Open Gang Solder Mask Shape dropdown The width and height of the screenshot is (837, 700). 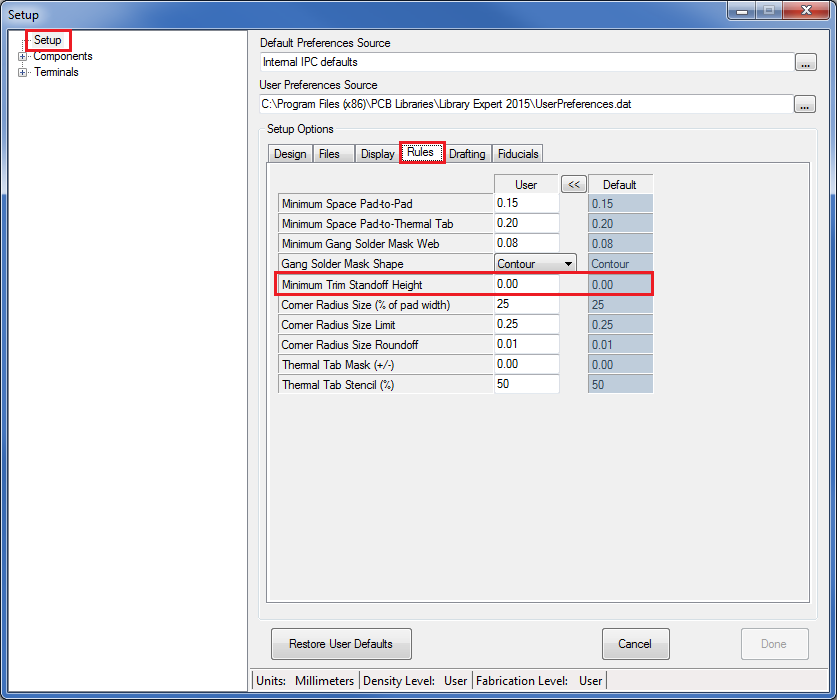click(568, 264)
